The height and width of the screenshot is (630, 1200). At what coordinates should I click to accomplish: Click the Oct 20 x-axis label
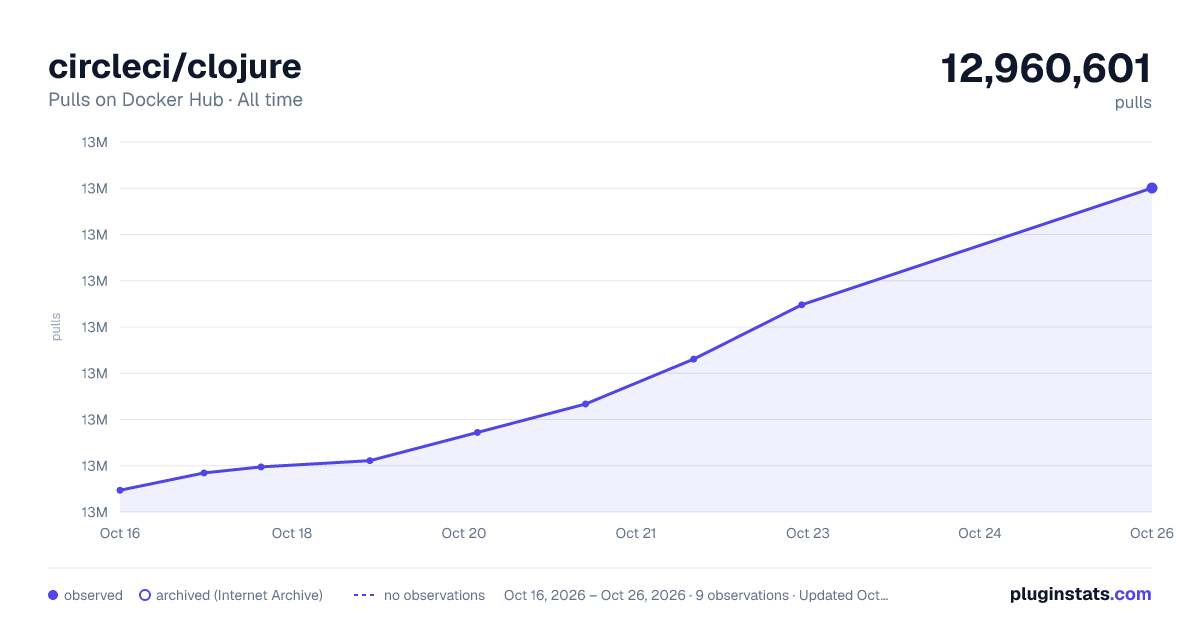pyautogui.click(x=464, y=533)
